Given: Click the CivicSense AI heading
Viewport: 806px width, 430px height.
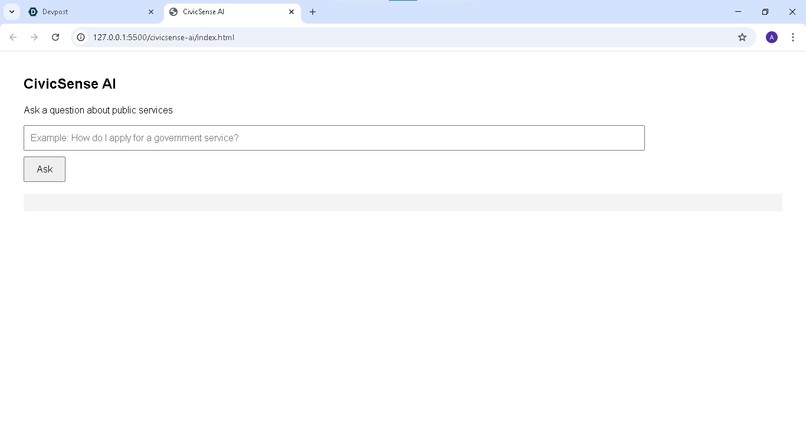Looking at the screenshot, I should [69, 84].
